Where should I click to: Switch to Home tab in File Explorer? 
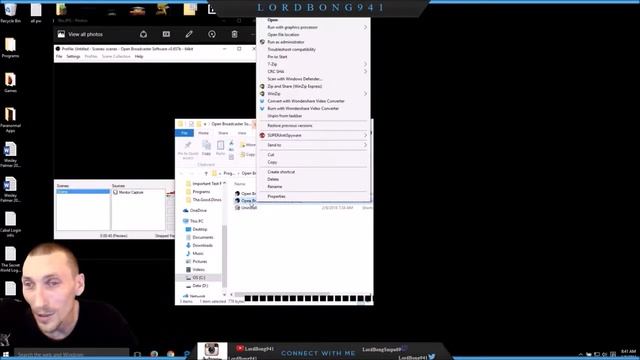(203, 133)
